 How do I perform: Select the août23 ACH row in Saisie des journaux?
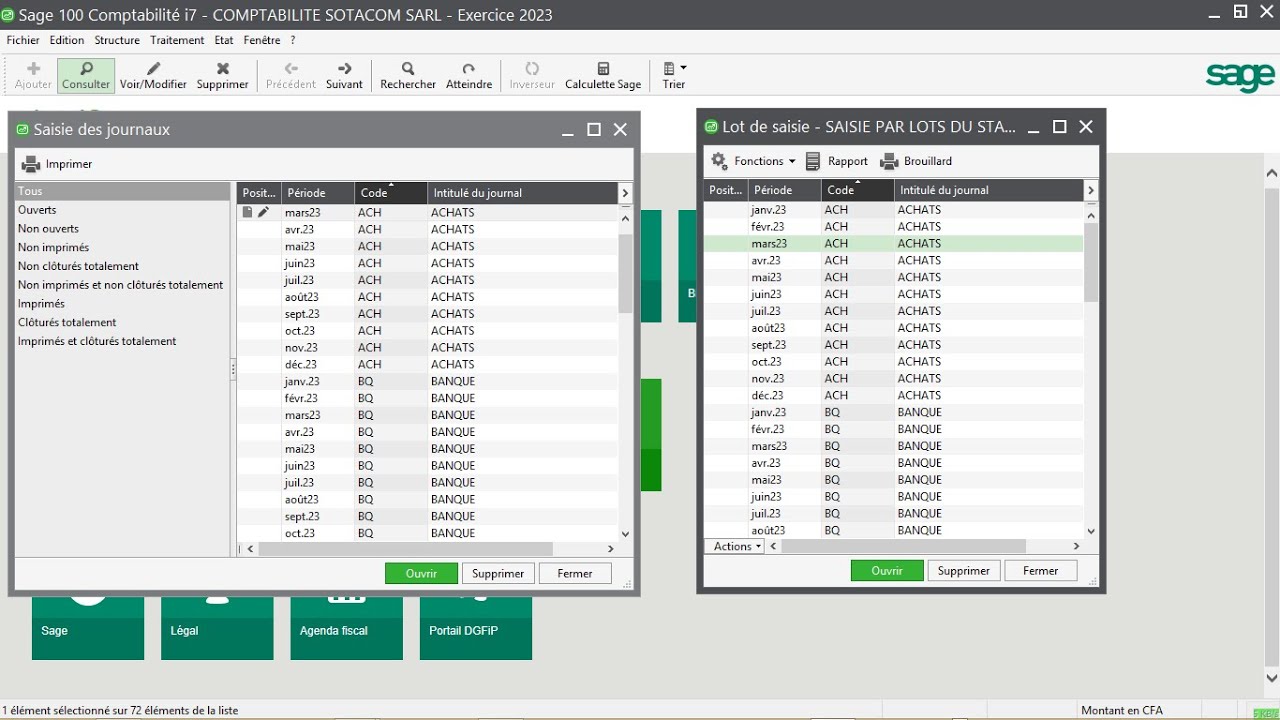click(428, 297)
